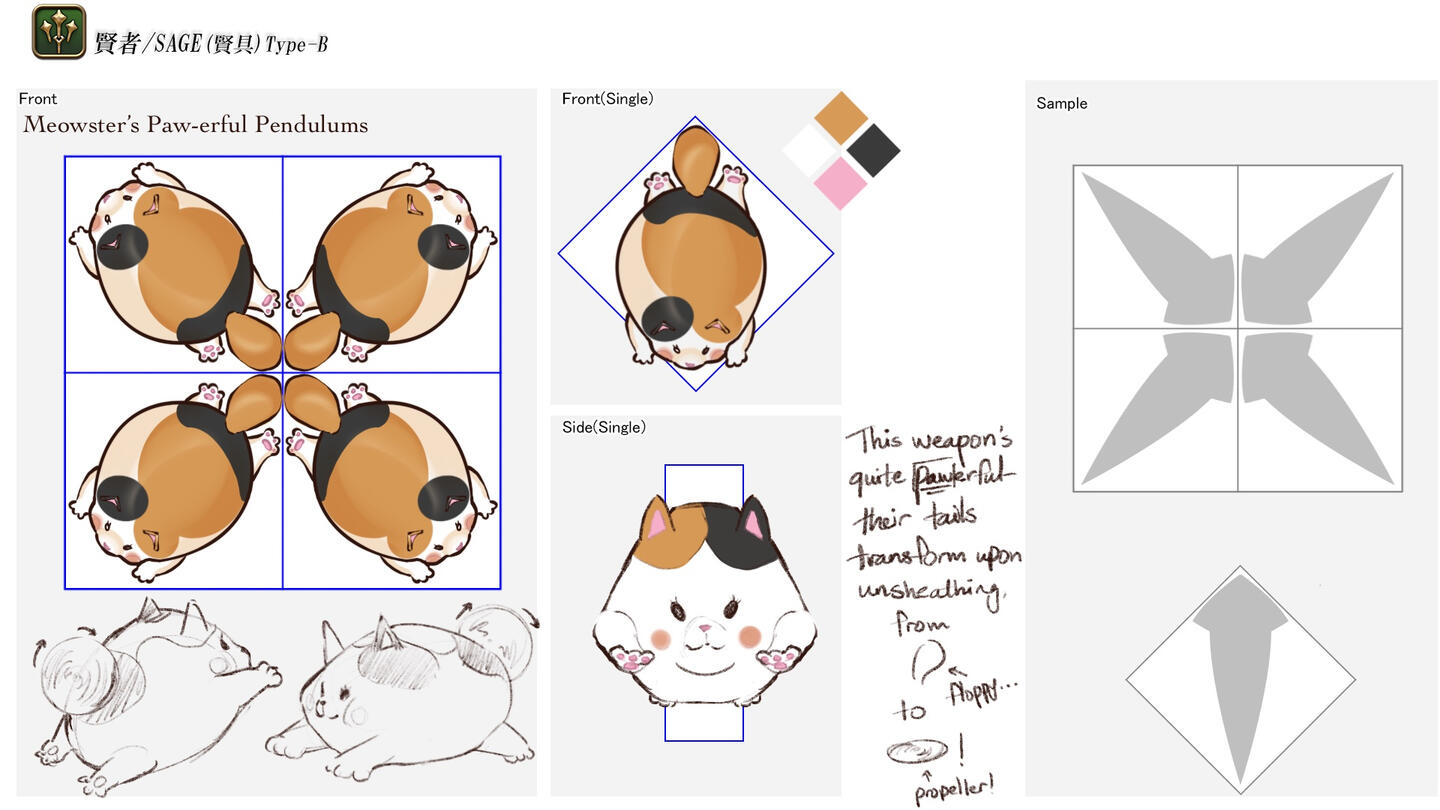This screenshot has height=810, width=1440.
Task: Select the orange color swatch
Action: (x=840, y=117)
